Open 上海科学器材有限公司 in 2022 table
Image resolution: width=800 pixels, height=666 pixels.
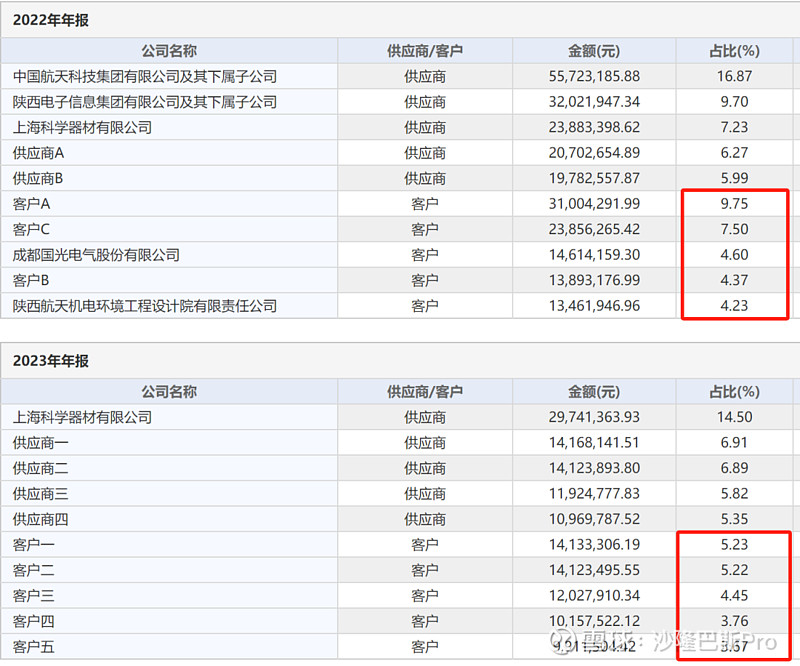(84, 127)
